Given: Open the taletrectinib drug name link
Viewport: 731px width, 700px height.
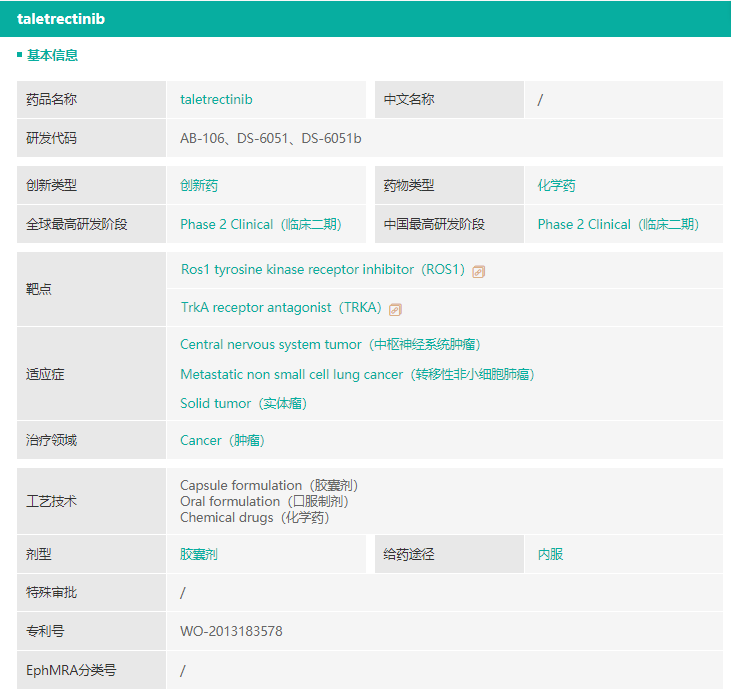Looking at the screenshot, I should (216, 100).
